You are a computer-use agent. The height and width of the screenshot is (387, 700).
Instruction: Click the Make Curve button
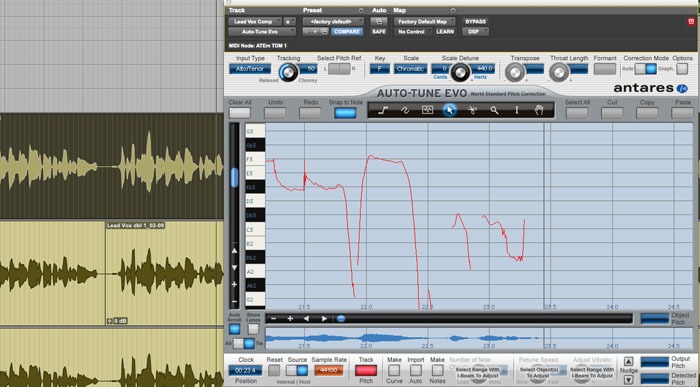pos(394,370)
